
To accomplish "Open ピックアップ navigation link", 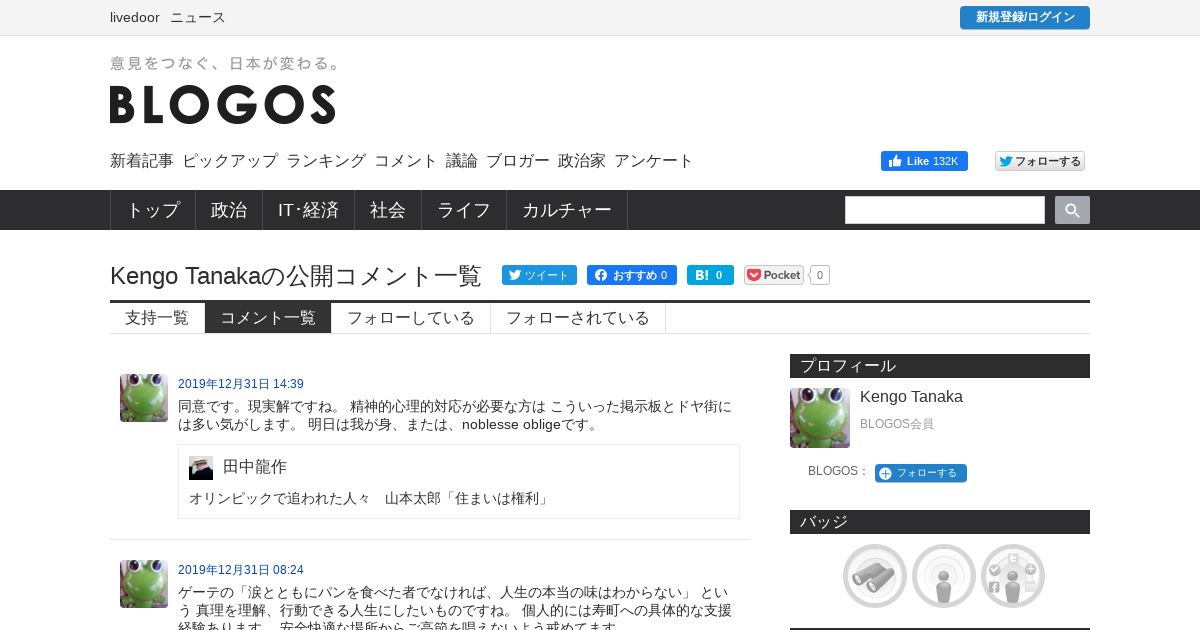I will [230, 161].
